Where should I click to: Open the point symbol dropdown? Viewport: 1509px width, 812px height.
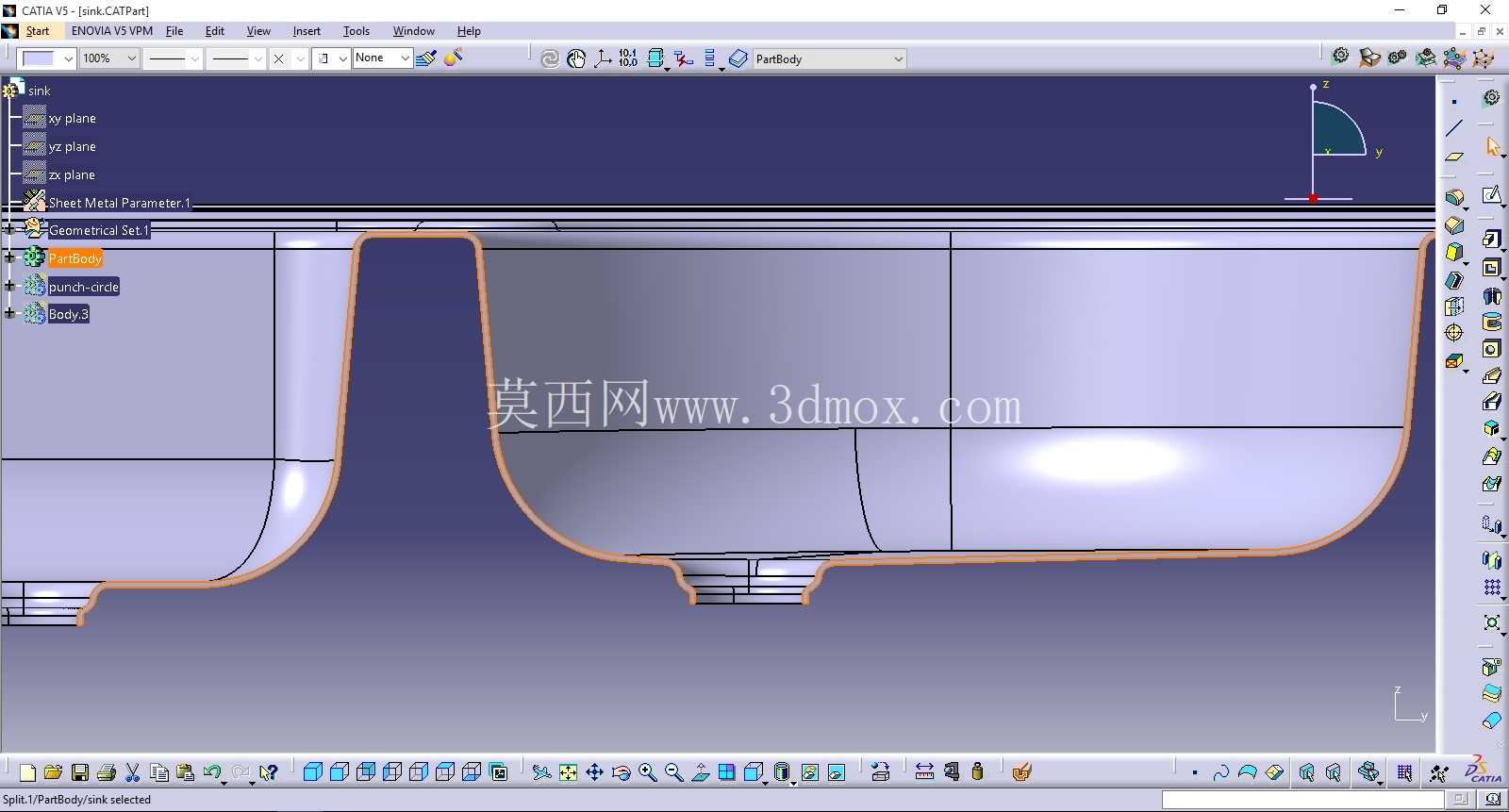301,58
